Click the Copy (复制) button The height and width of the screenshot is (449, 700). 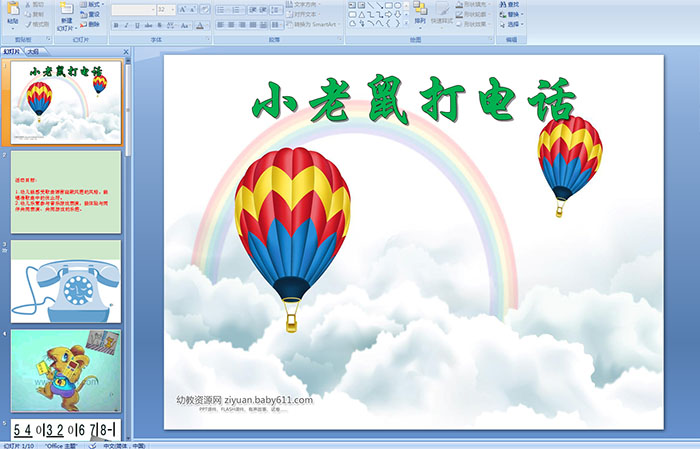pyautogui.click(x=35, y=14)
